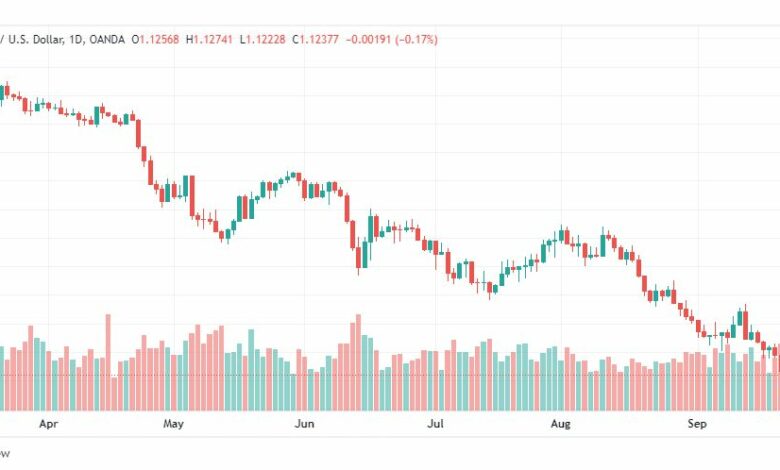Select the tallest red volume bar in mid-June

click(358, 362)
